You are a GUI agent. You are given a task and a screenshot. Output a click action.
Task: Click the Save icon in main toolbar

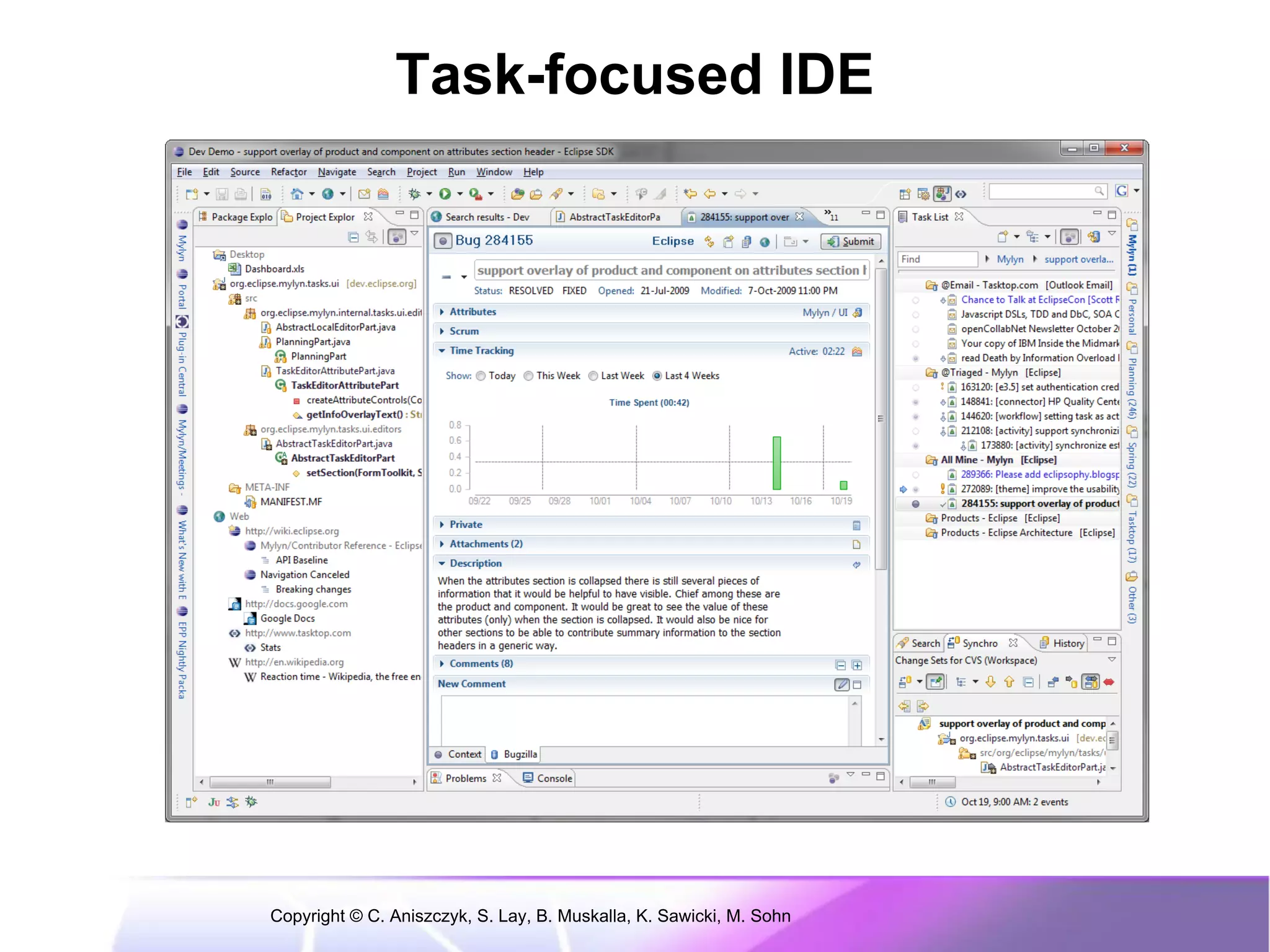tap(221, 194)
